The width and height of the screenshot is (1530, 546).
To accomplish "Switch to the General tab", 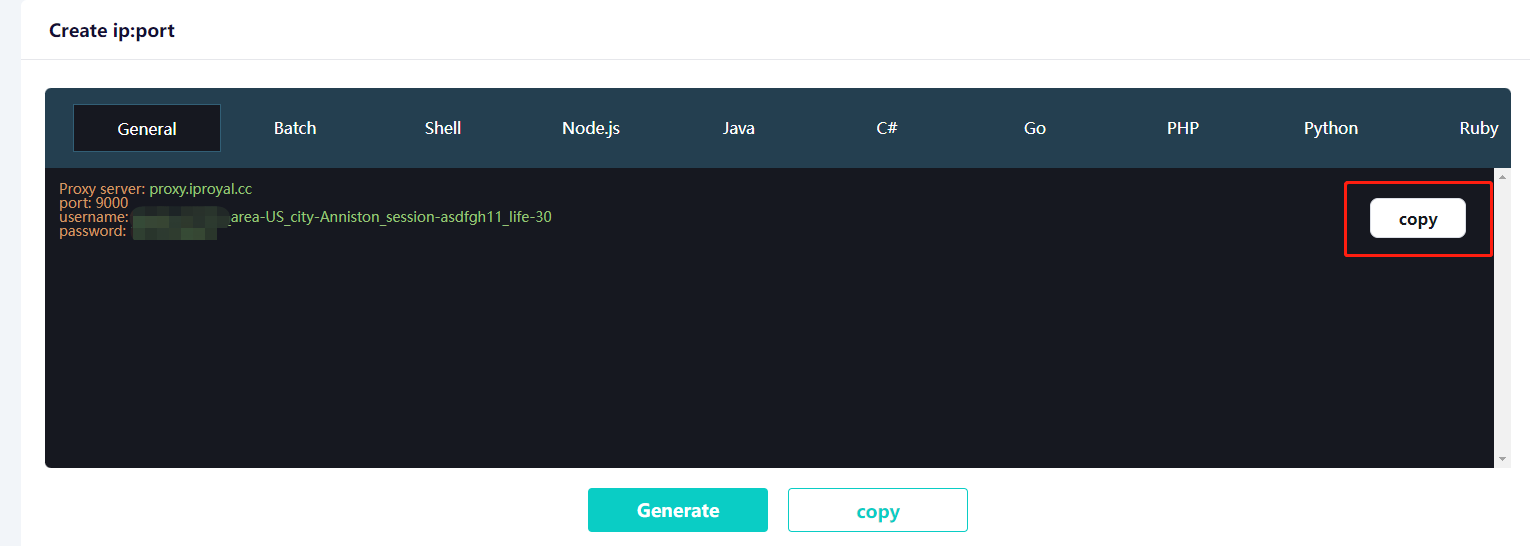I will (x=147, y=128).
